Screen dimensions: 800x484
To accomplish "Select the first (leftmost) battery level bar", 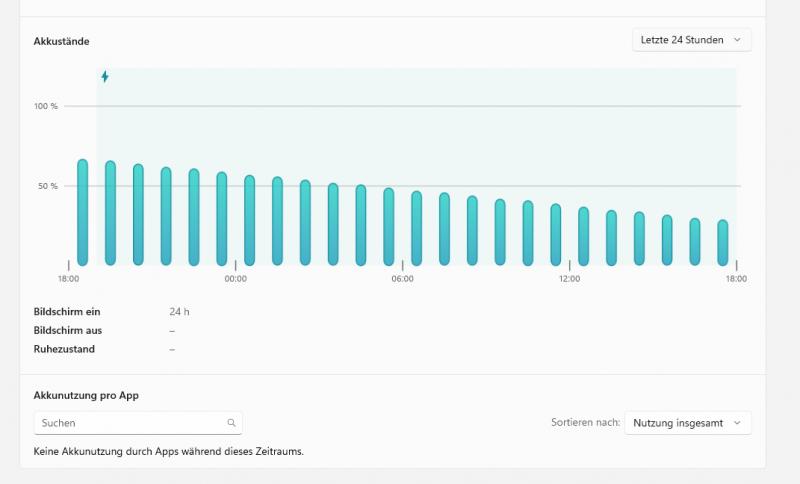I will [x=83, y=212].
